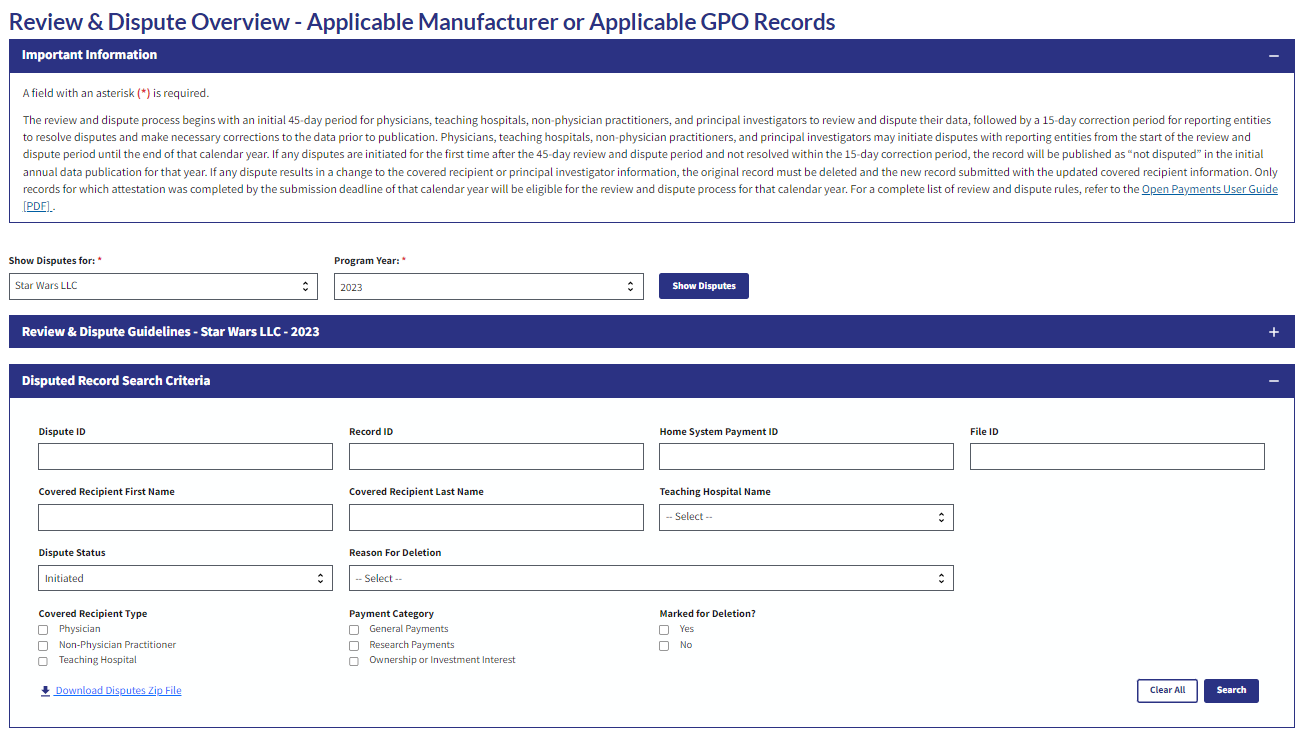Collapse Disputed Record Search Criteria minus icon

1273,381
